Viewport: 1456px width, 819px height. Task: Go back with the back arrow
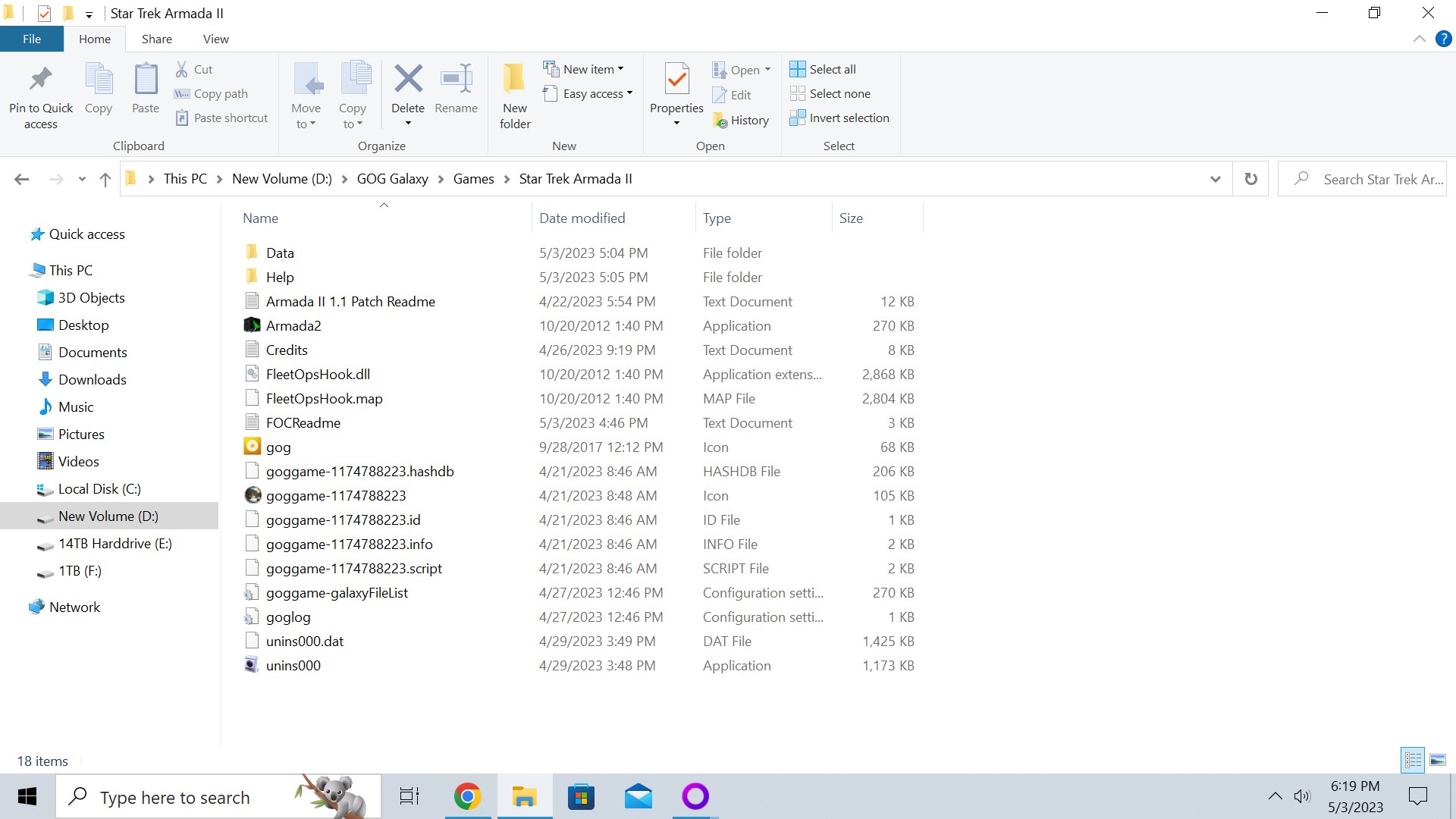[22, 179]
